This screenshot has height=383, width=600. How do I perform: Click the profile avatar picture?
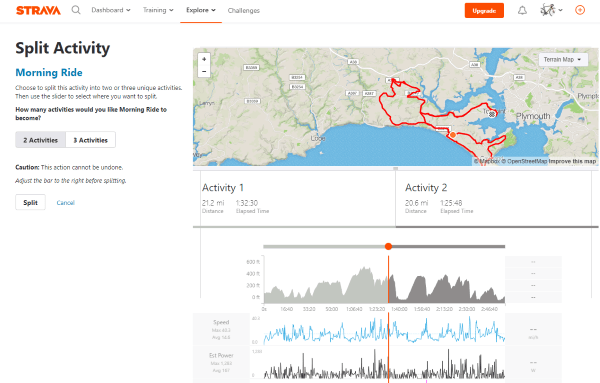tap(548, 10)
